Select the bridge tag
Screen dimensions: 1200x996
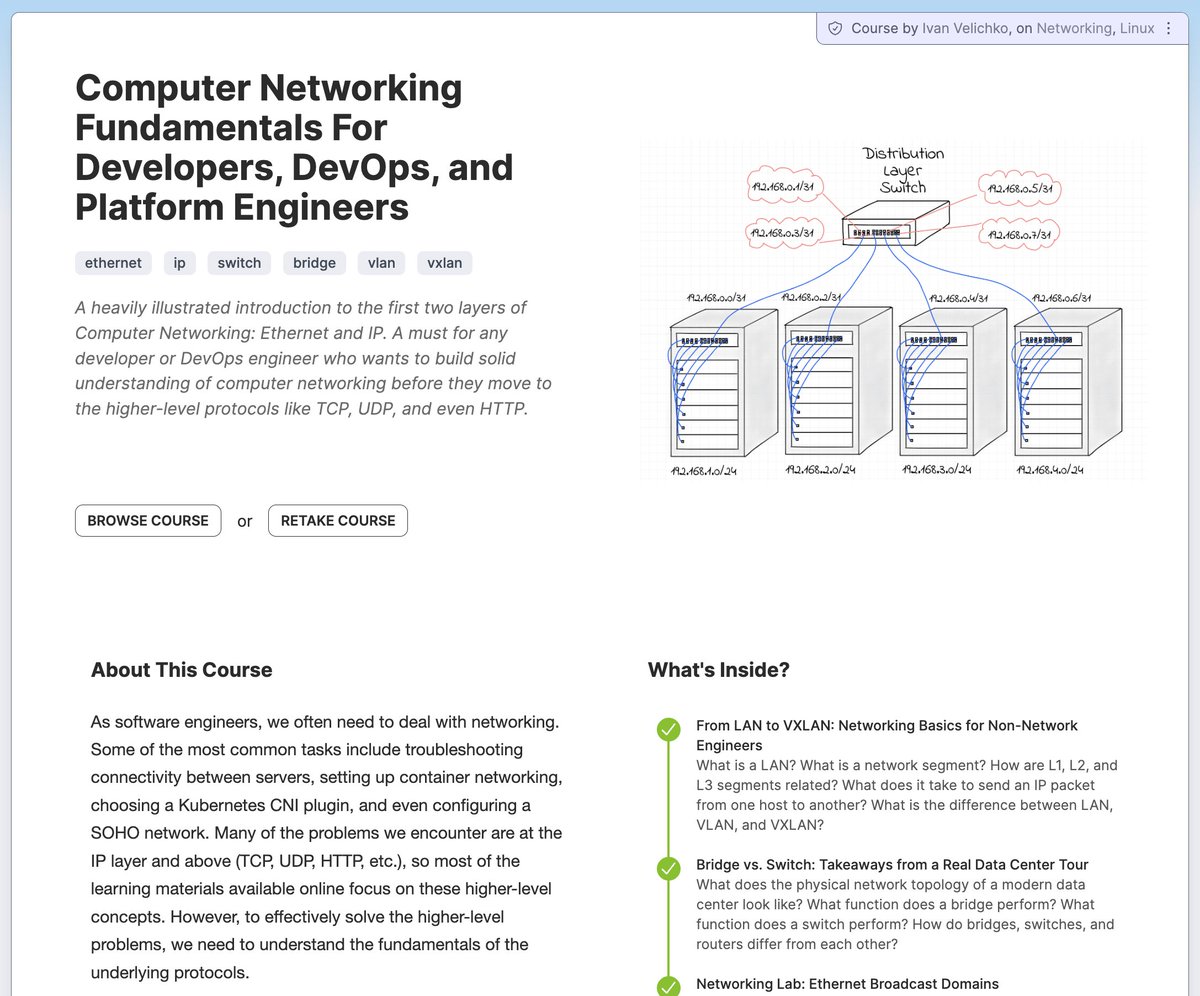pos(315,263)
